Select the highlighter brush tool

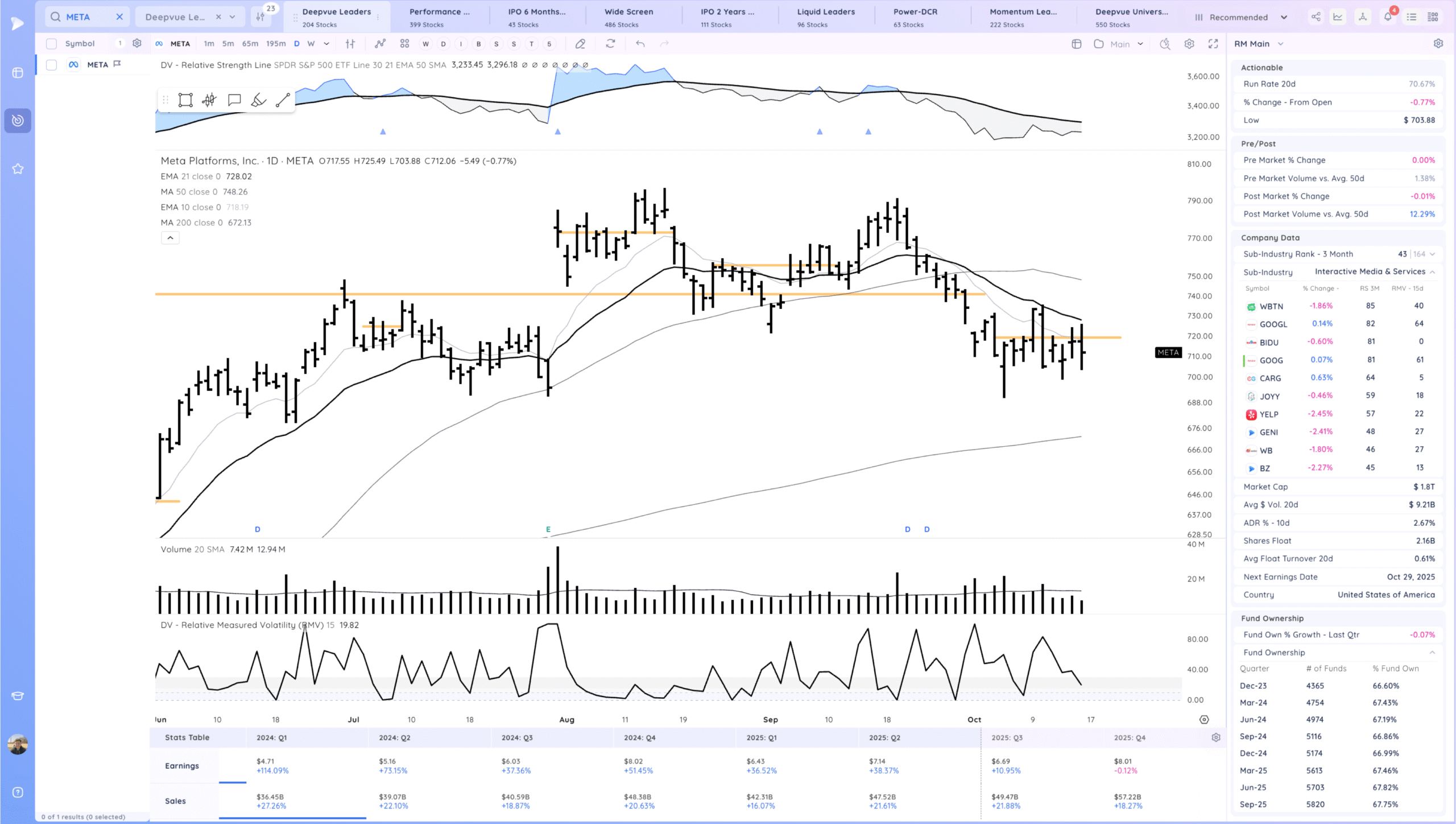(x=258, y=100)
